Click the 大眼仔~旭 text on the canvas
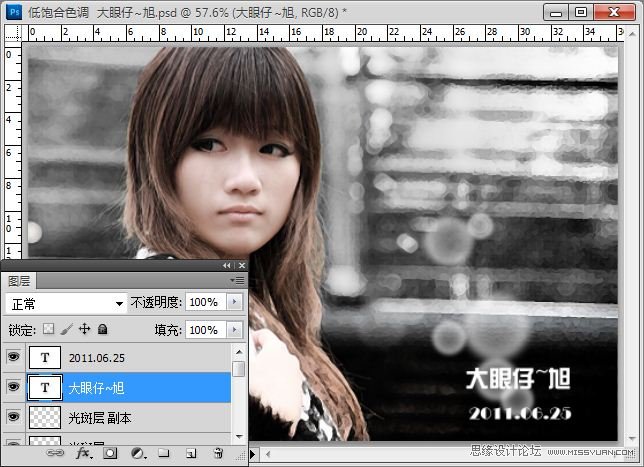The width and height of the screenshot is (644, 467). pos(518,378)
